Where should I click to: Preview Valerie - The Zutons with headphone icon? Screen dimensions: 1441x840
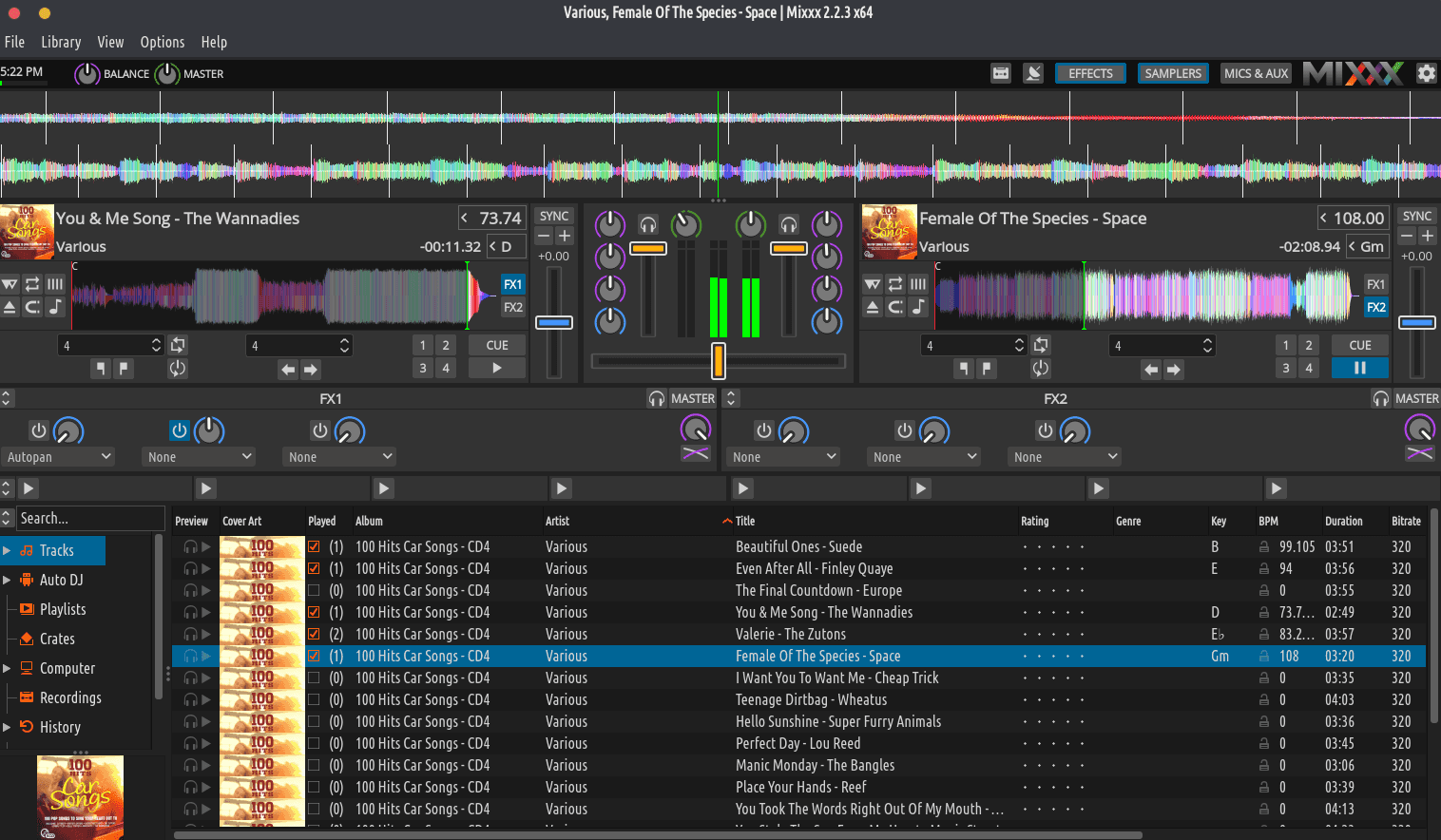coord(190,634)
